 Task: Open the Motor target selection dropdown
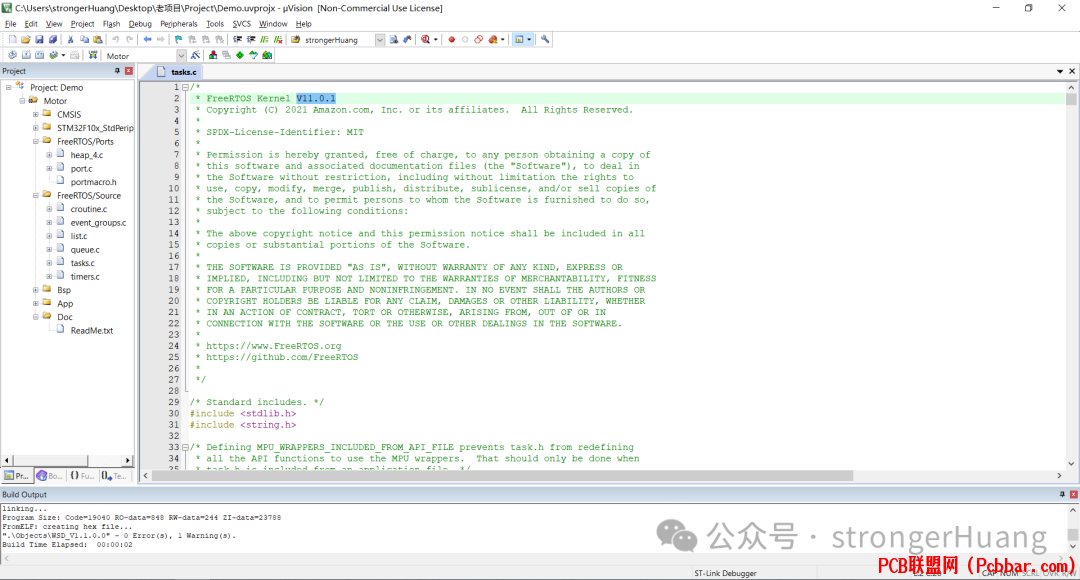181,56
